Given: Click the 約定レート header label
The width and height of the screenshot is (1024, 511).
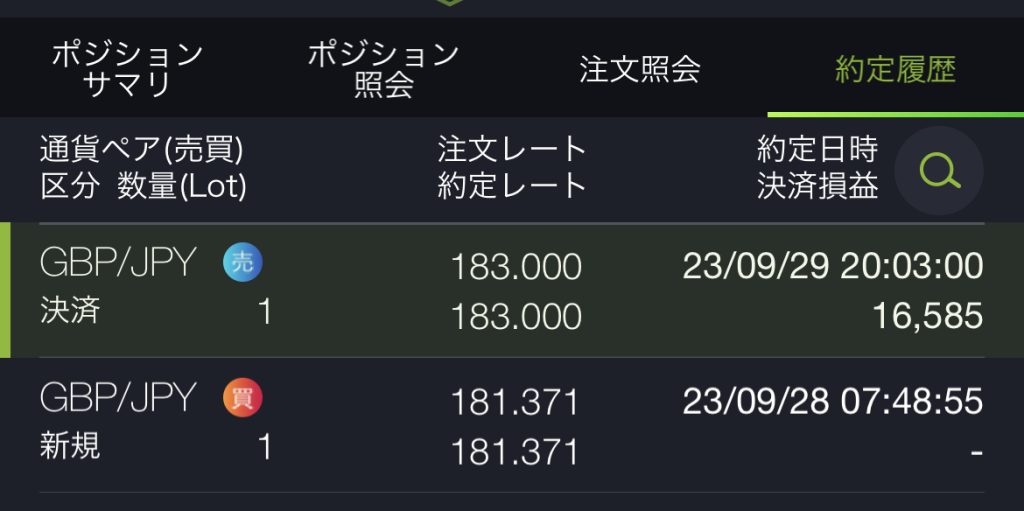Looking at the screenshot, I should (x=512, y=187).
